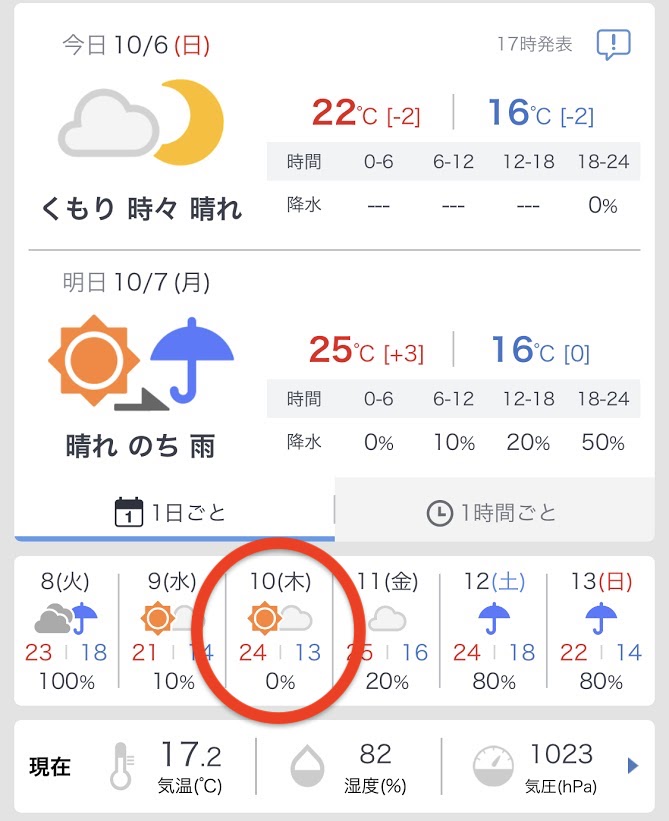Screen dimensions: 669x821
Task: Open the 12(土) Saturday forecast
Action: click(494, 631)
